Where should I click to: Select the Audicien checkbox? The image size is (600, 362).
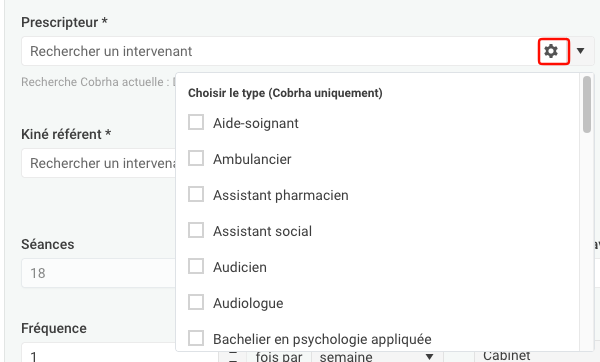click(196, 266)
